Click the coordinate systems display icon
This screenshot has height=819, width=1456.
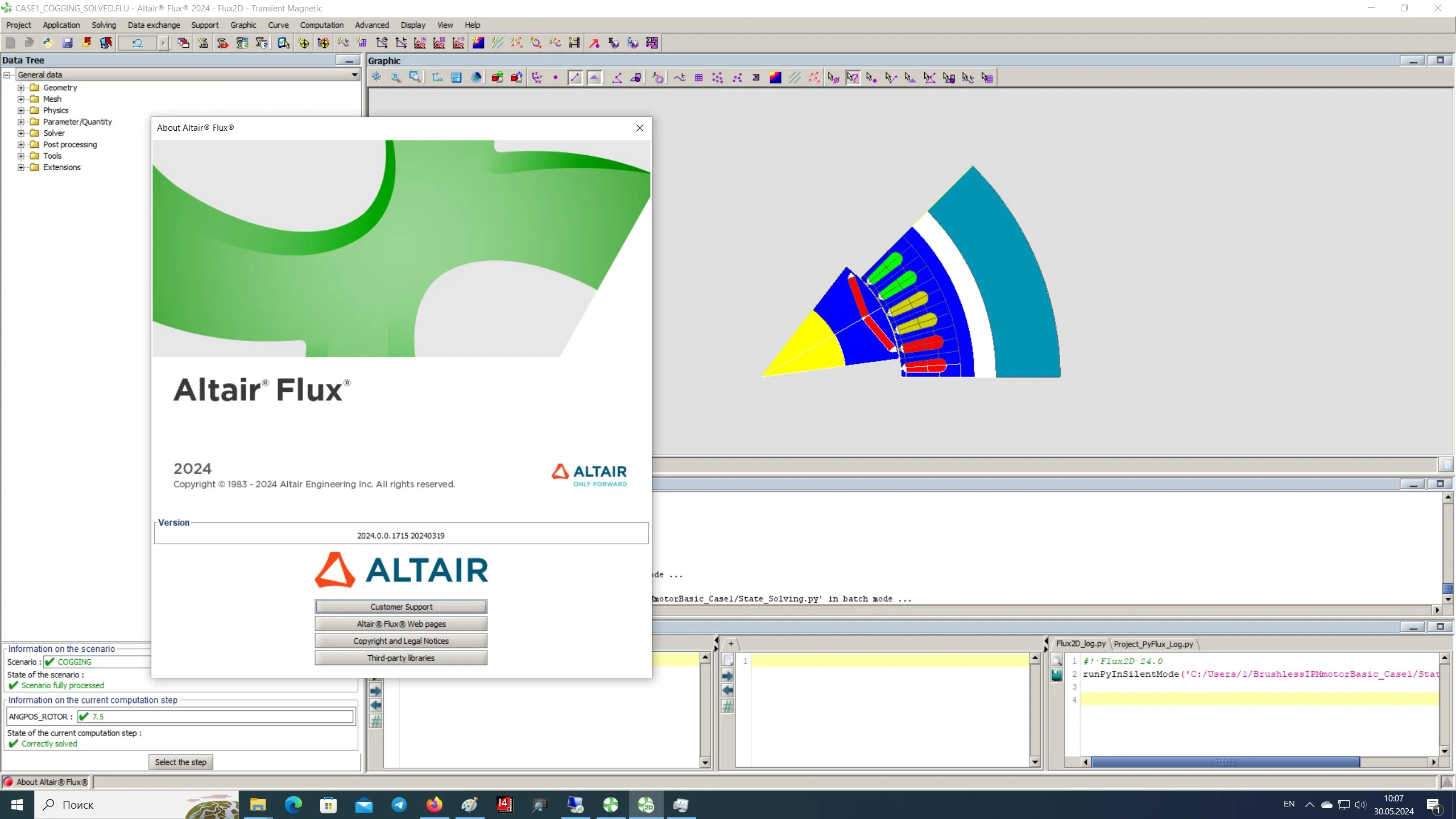[537, 77]
